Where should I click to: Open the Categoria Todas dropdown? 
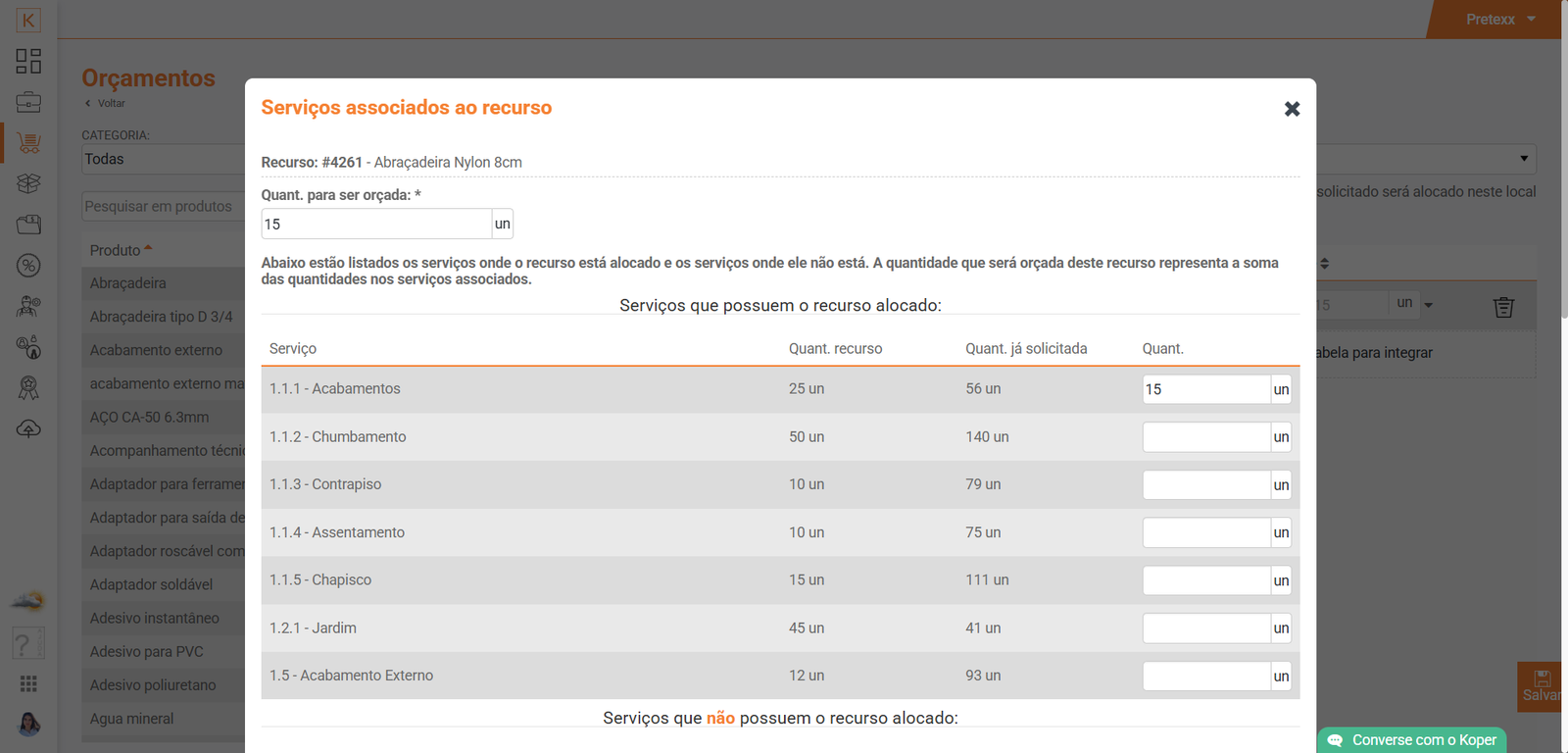(163, 159)
